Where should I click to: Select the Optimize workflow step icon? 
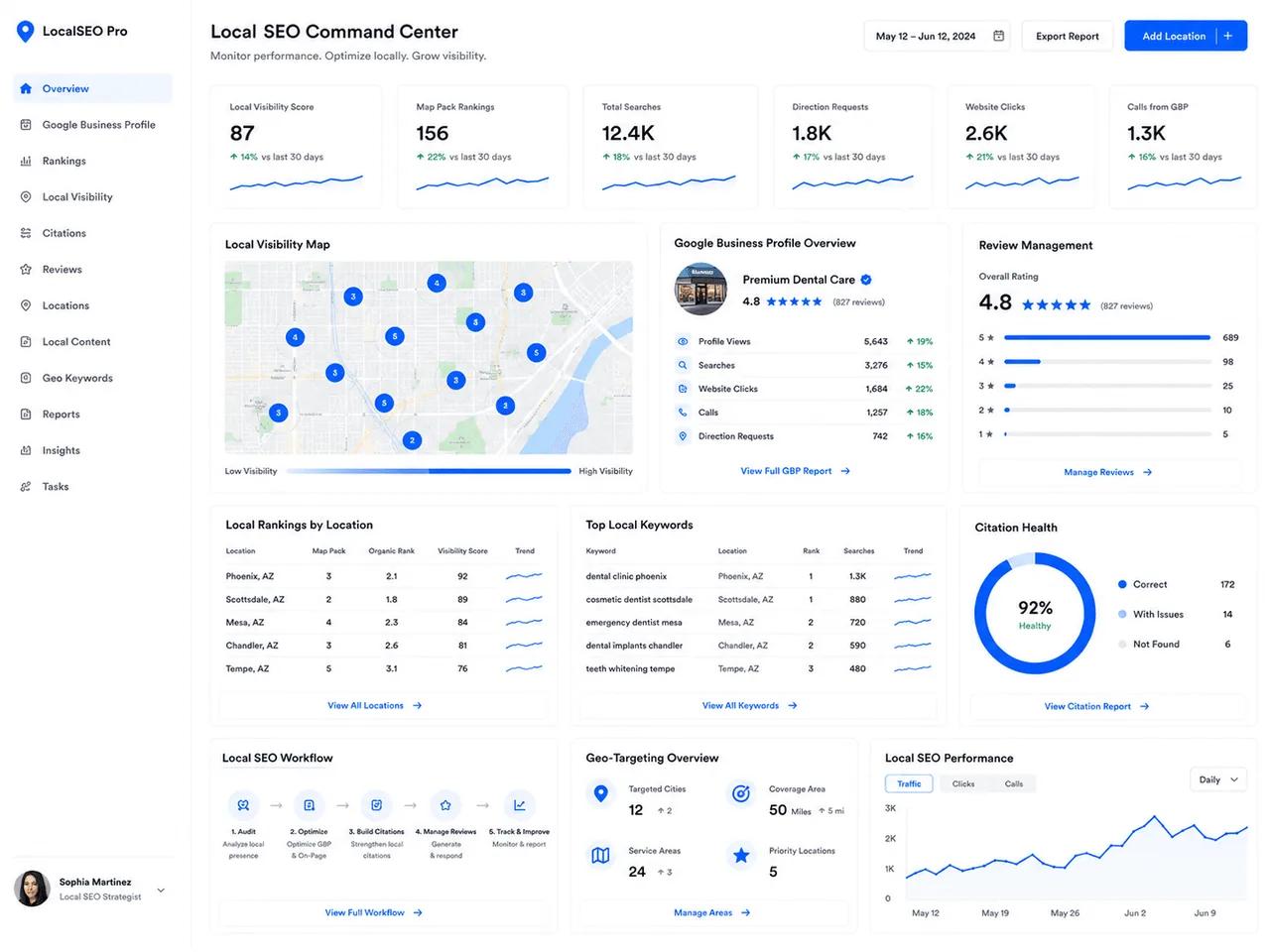(310, 805)
